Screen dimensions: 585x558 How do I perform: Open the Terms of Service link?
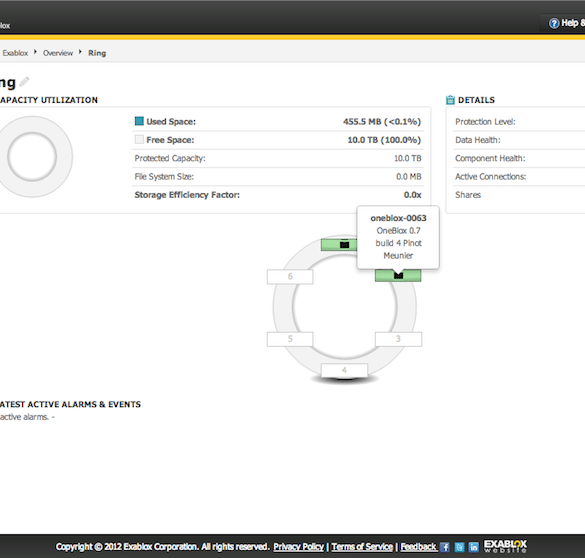(362, 547)
